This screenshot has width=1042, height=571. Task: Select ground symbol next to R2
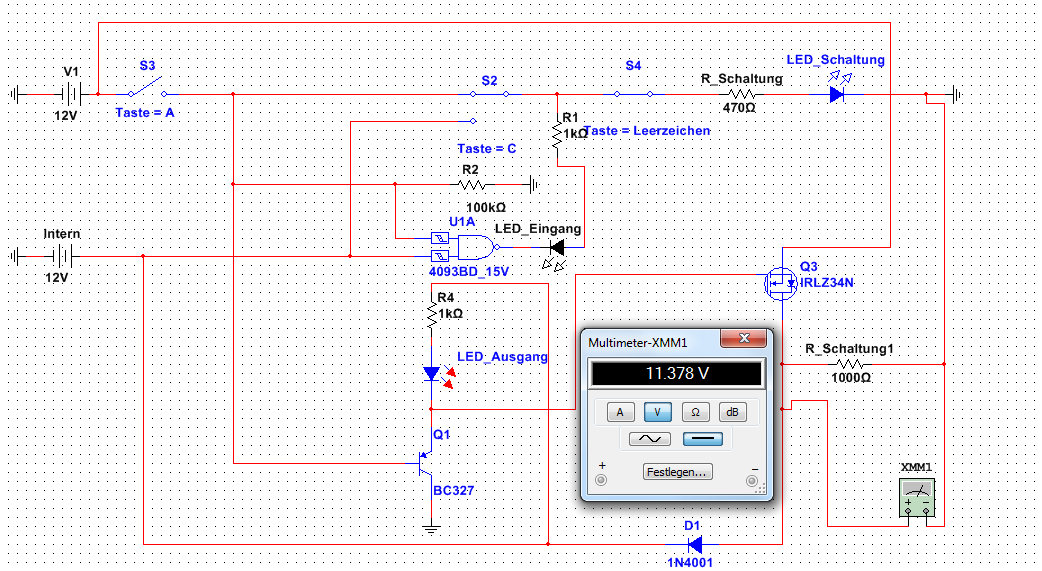534,184
